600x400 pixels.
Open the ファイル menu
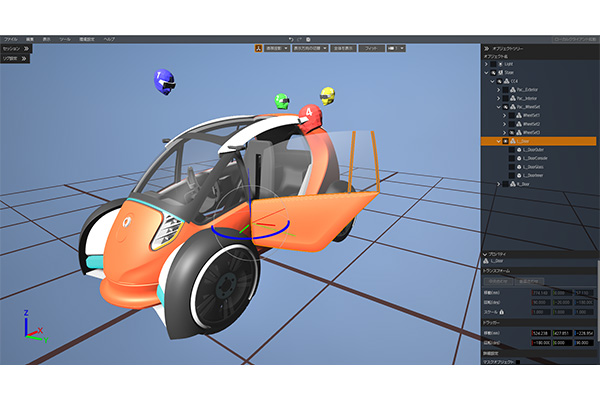[11, 39]
